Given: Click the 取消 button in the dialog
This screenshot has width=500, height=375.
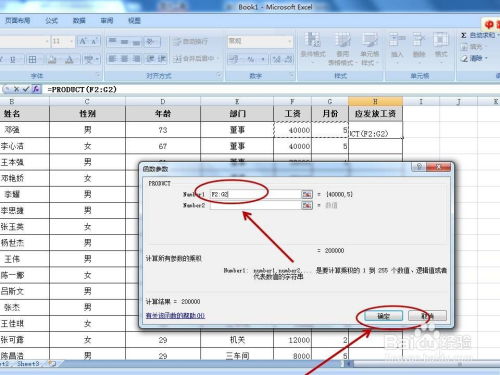Looking at the screenshot, I should 427,316.
